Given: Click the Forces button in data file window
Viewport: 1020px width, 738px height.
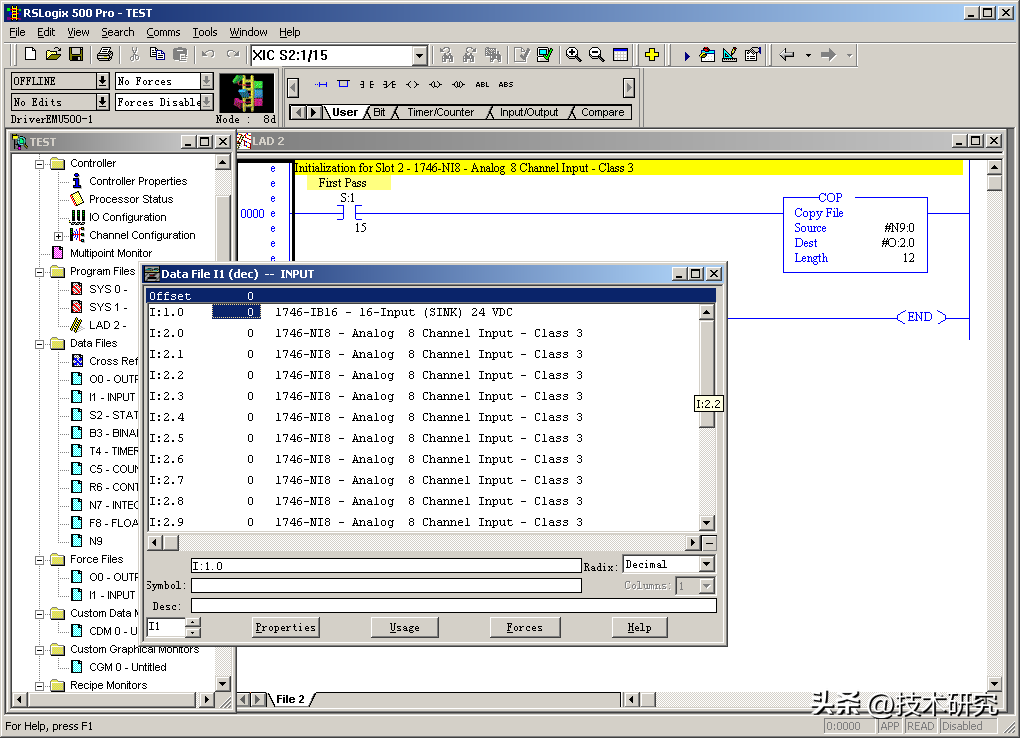Looking at the screenshot, I should click(x=524, y=627).
